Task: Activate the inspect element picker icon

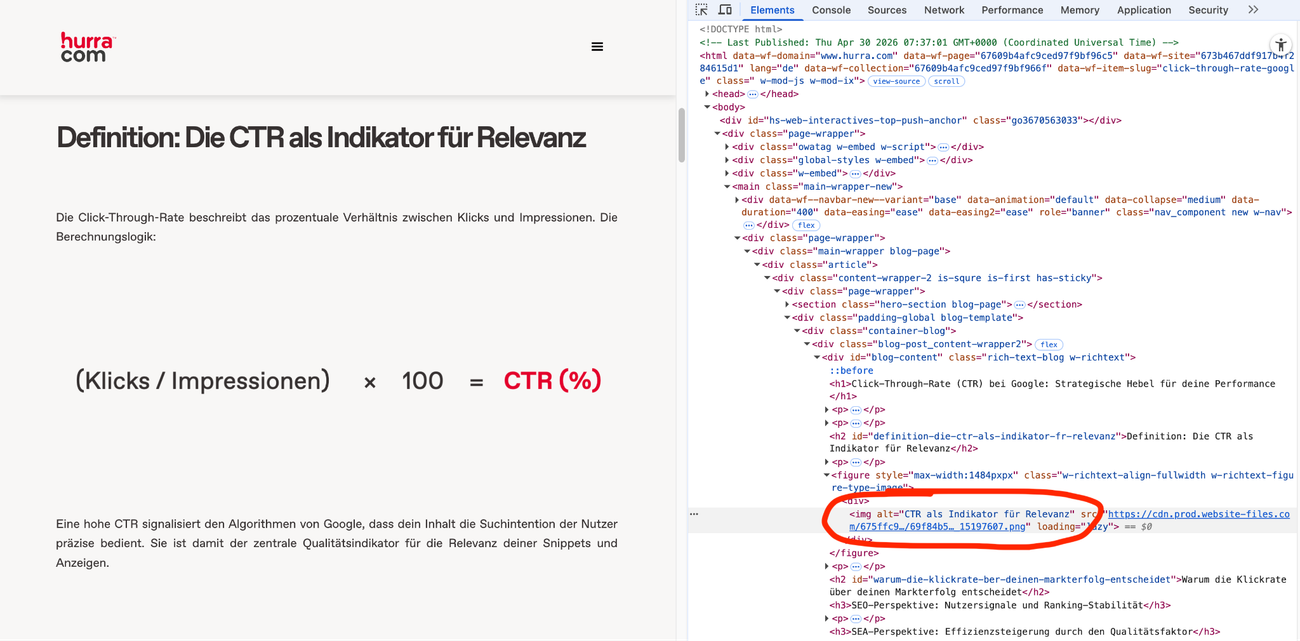Action: click(x=701, y=10)
